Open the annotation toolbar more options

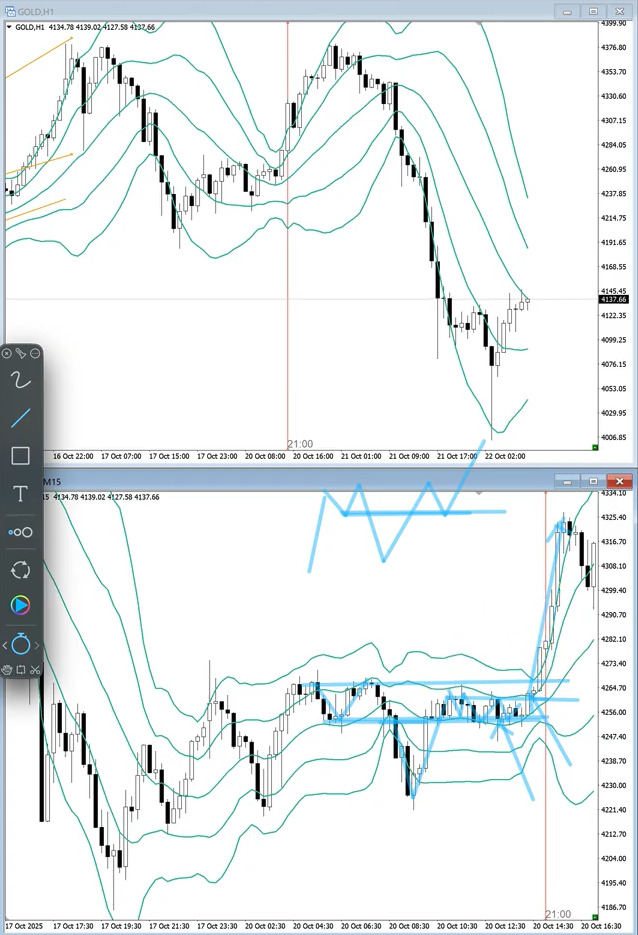(x=35, y=353)
